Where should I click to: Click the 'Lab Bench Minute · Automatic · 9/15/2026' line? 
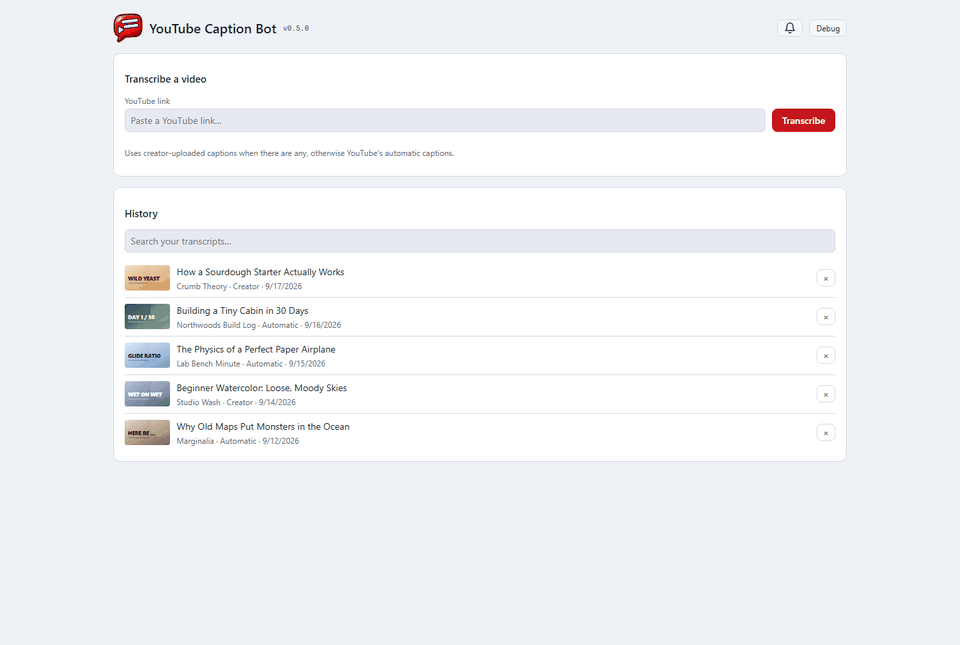[x=251, y=364]
